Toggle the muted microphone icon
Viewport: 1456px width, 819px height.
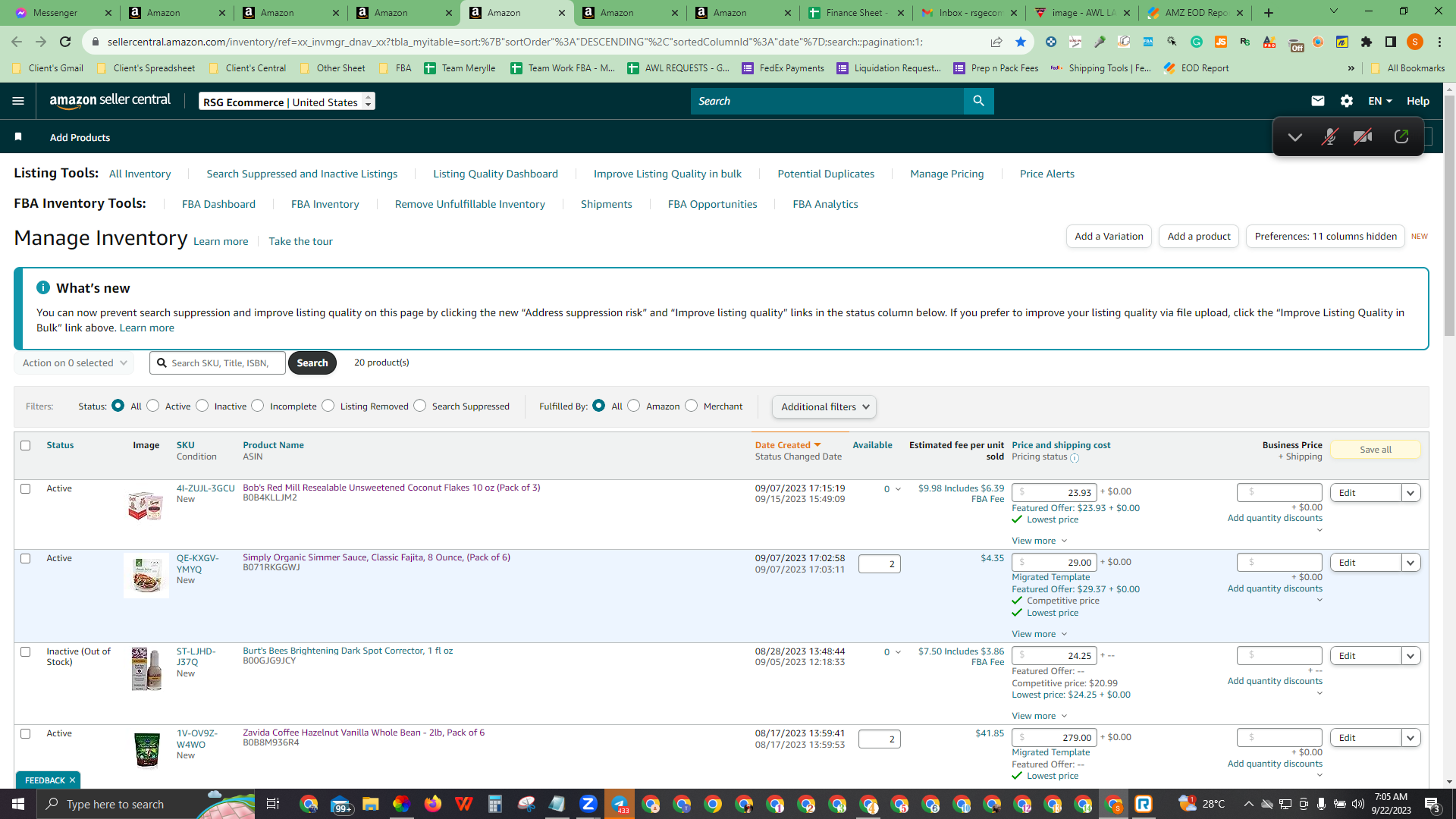(x=1329, y=137)
